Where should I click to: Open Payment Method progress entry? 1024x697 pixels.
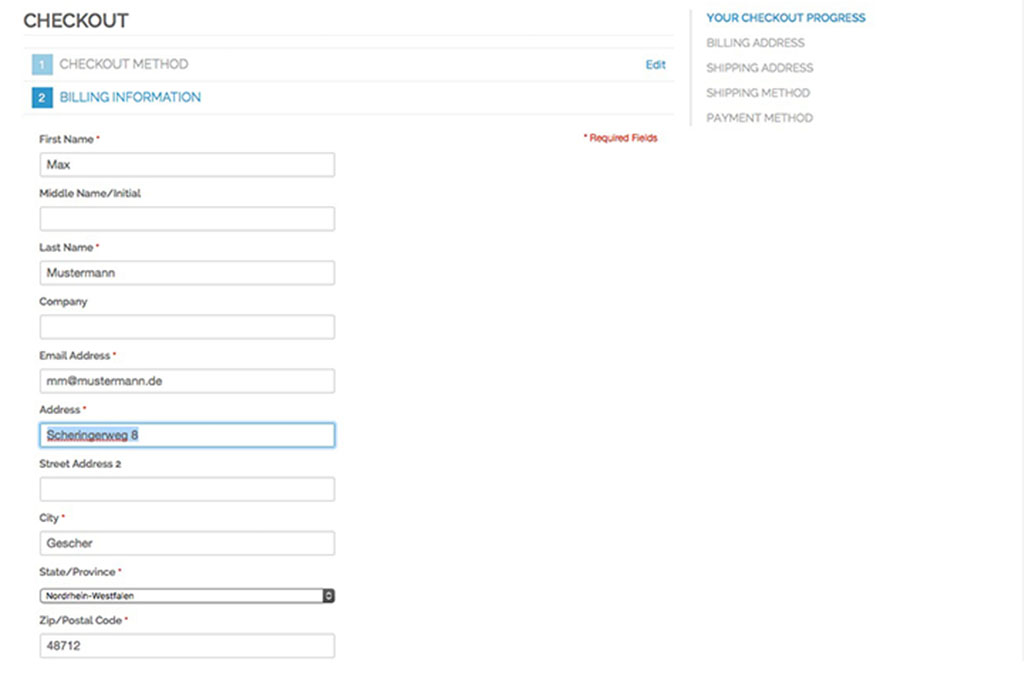pyautogui.click(x=760, y=117)
